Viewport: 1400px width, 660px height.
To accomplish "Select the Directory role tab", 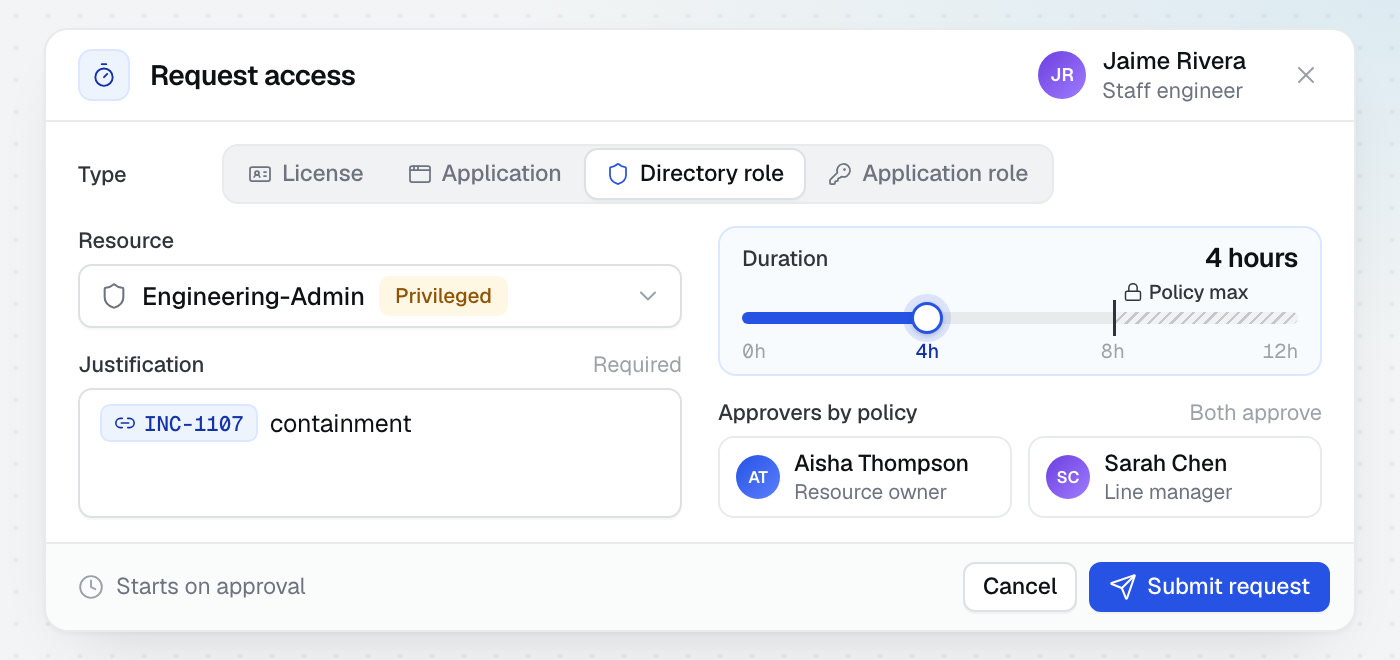I will (695, 174).
